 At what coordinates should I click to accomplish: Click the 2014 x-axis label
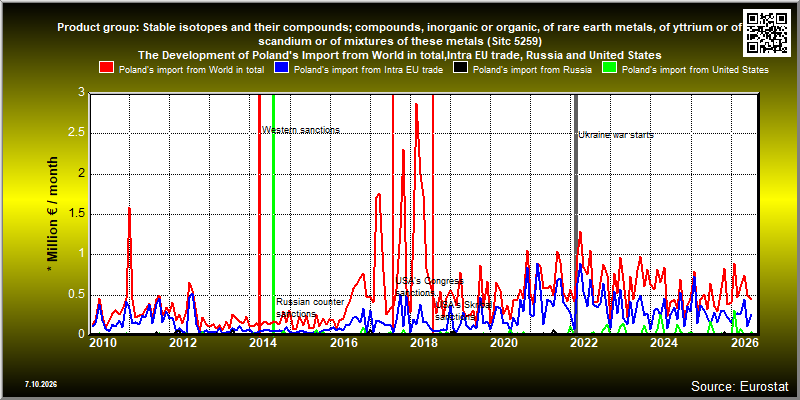tap(263, 343)
